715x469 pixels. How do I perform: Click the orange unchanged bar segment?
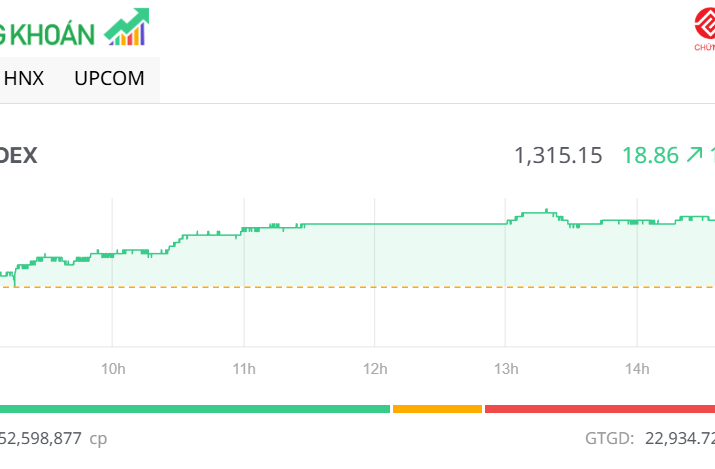coord(437,409)
